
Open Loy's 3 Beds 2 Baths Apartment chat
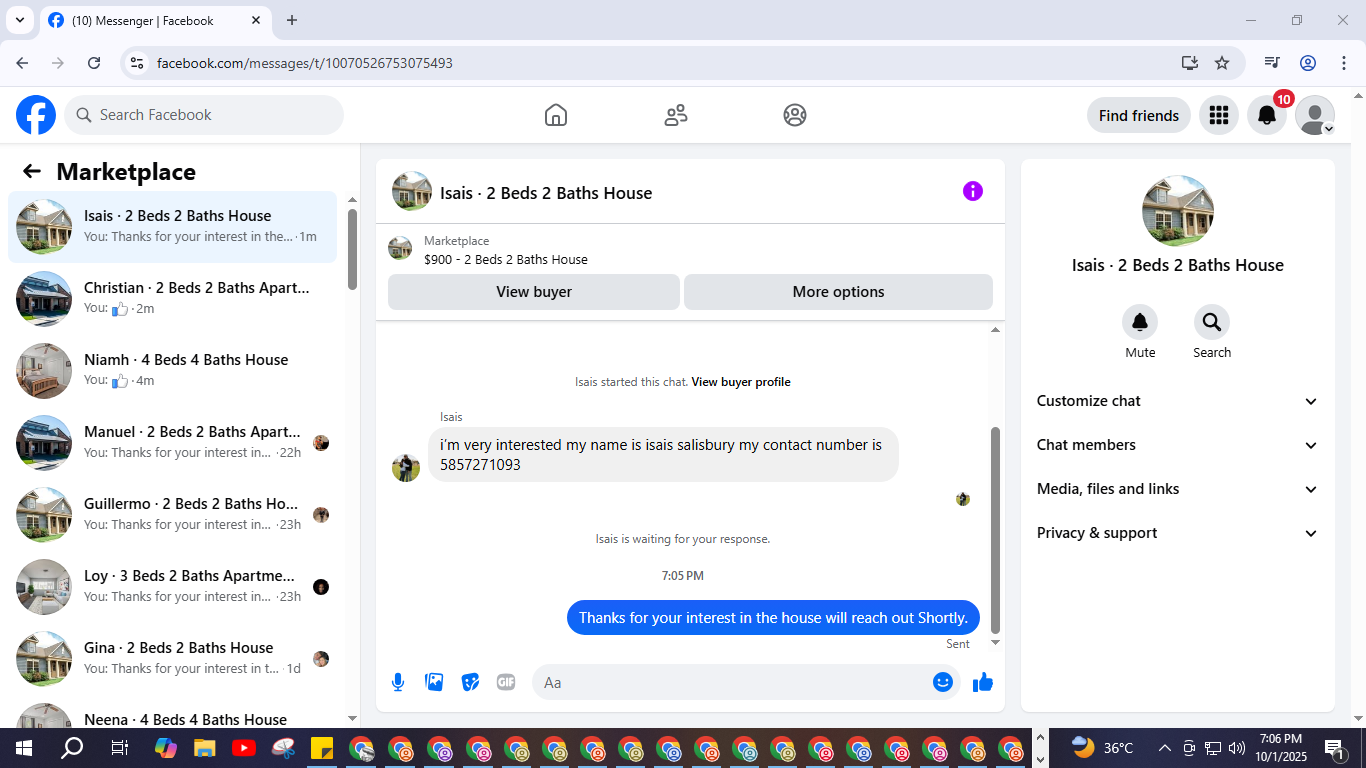(x=173, y=587)
